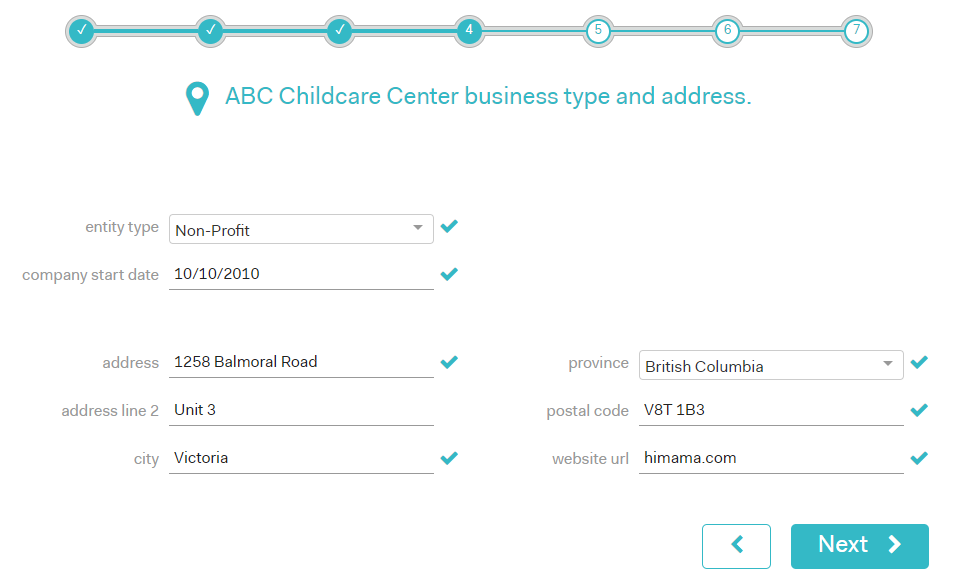Click the location pin icon beside heading
Image resolution: width=959 pixels, height=581 pixels.
(x=197, y=98)
